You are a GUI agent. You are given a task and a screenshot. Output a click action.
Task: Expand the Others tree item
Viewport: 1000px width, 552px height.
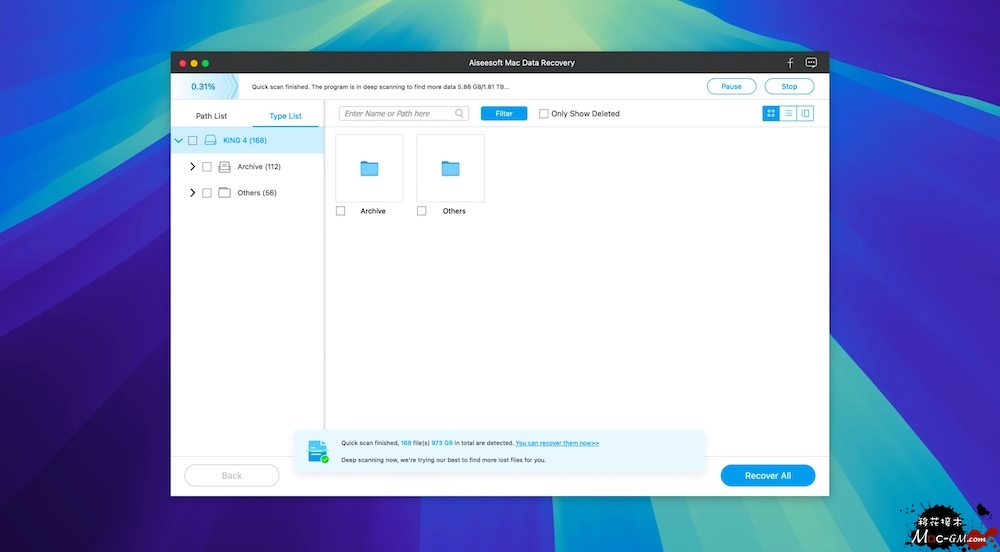pyautogui.click(x=192, y=193)
